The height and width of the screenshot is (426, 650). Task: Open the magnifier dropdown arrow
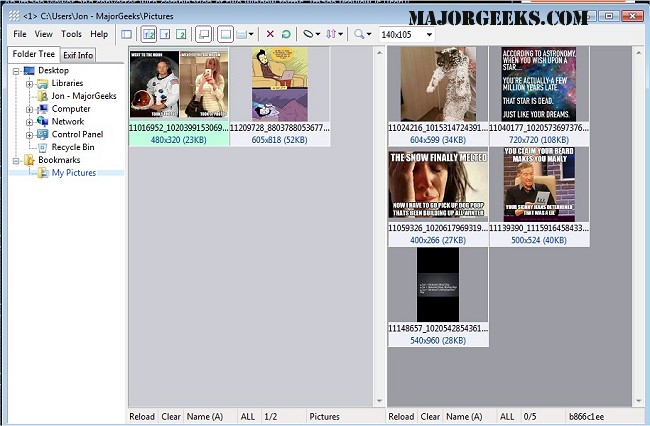coord(369,34)
